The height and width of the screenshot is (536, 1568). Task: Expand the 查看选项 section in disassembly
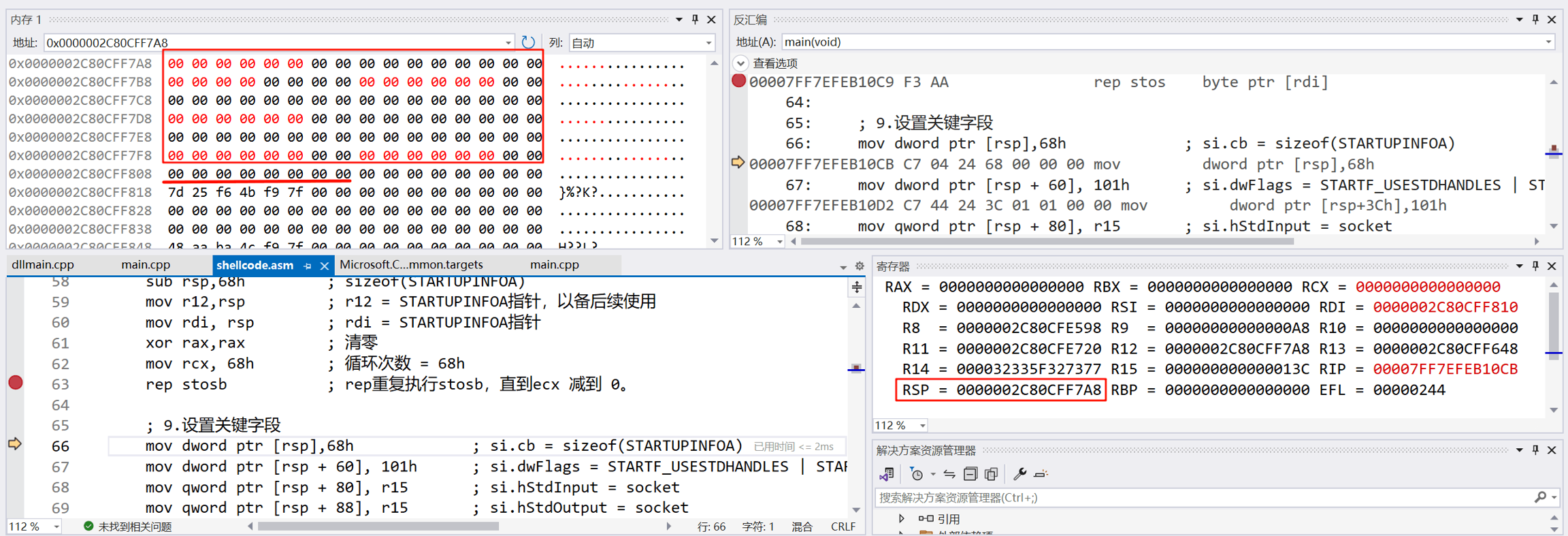pyautogui.click(x=740, y=63)
